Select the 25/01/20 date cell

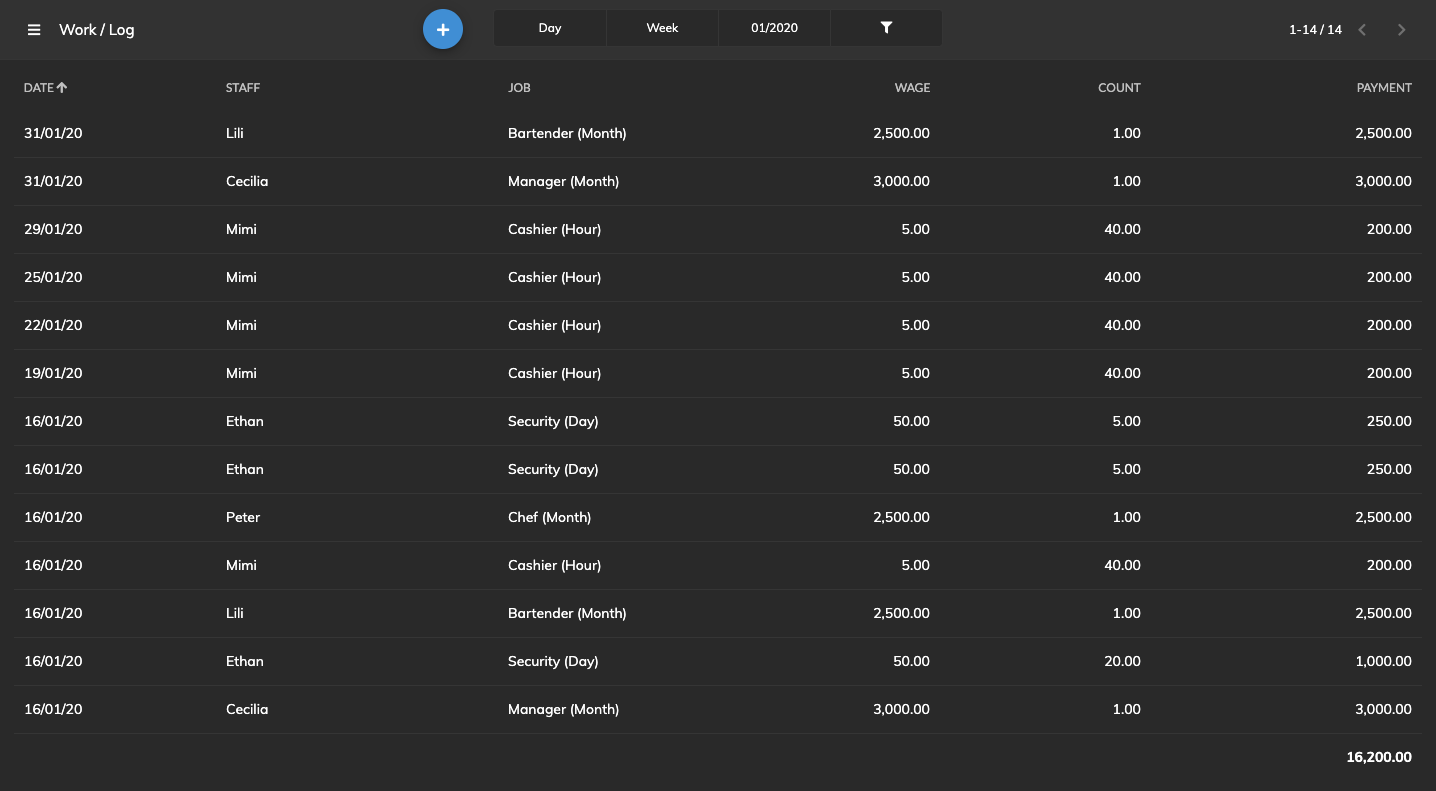click(x=53, y=277)
